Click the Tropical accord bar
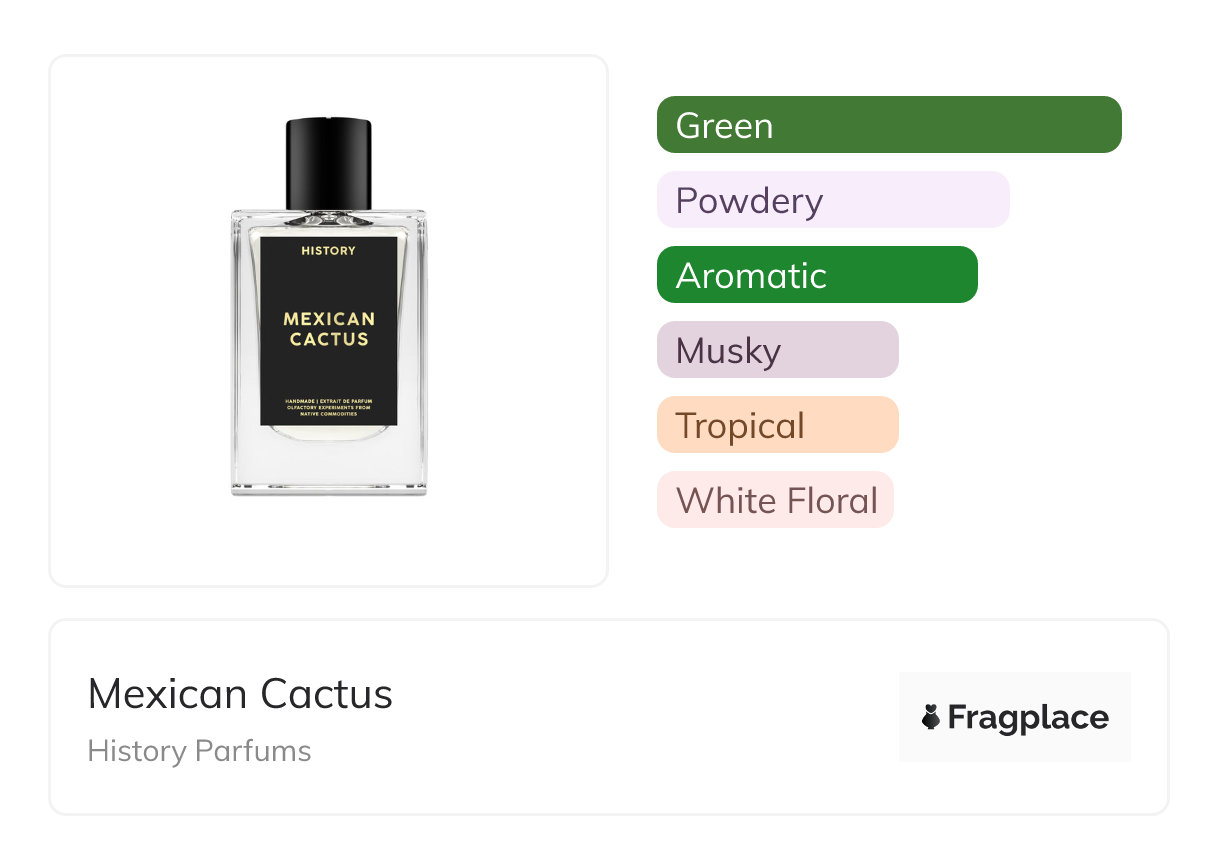 coord(777,425)
